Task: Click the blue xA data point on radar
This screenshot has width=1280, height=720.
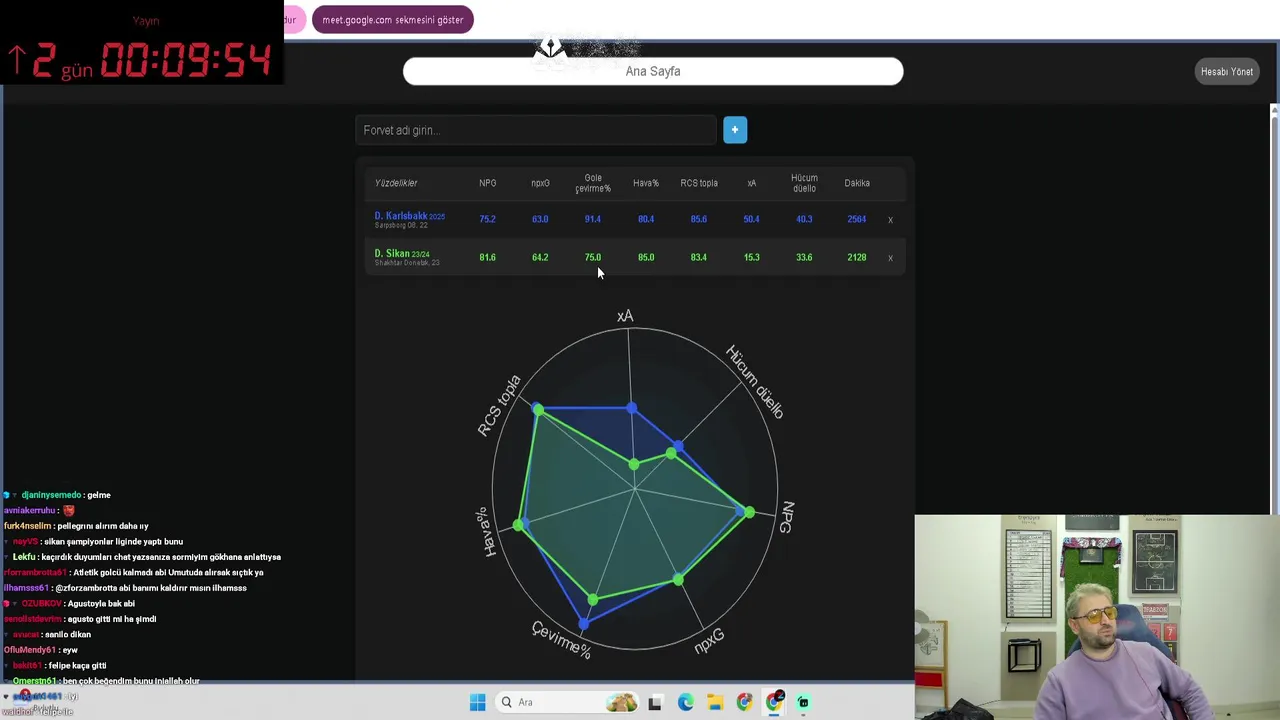Action: pyautogui.click(x=632, y=408)
